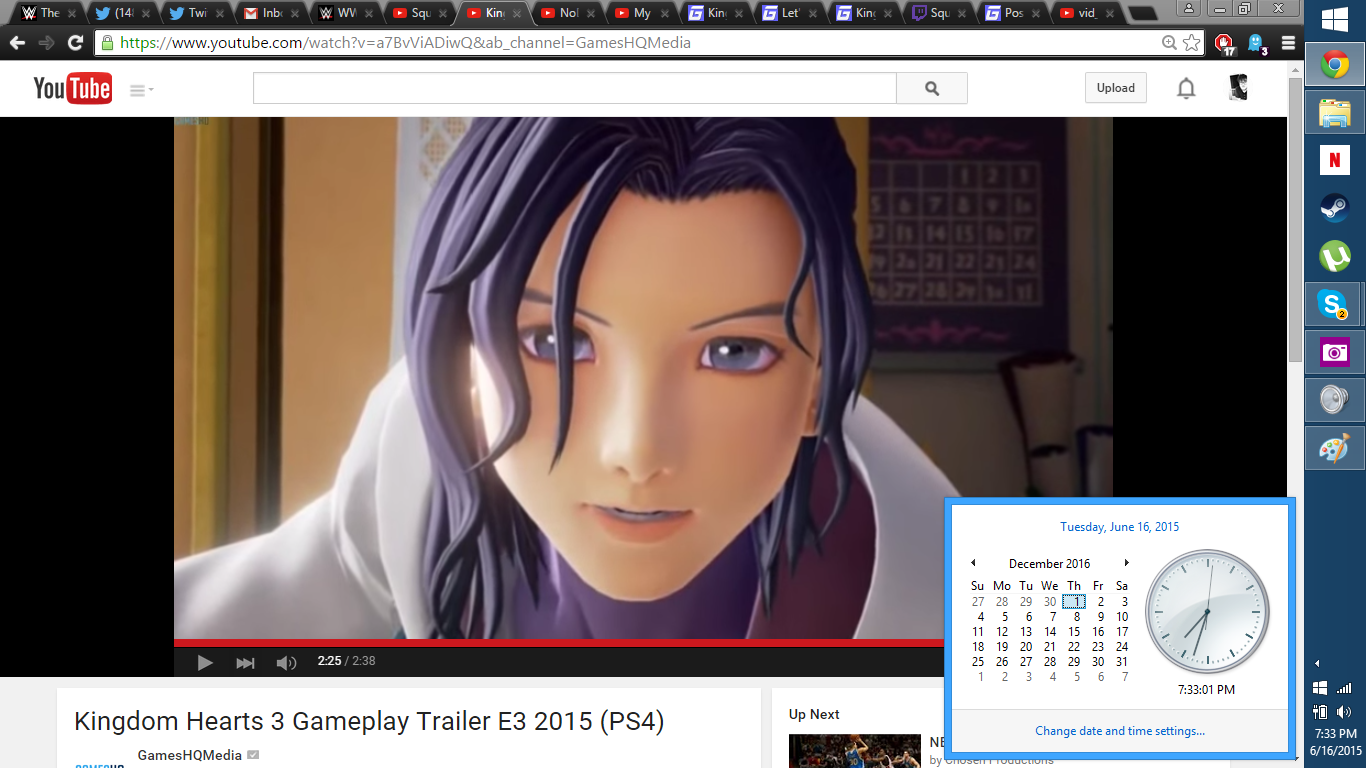
Task: Click the video title Kingdom Hearts 3 Gameplay Trailer
Action: pyautogui.click(x=370, y=721)
